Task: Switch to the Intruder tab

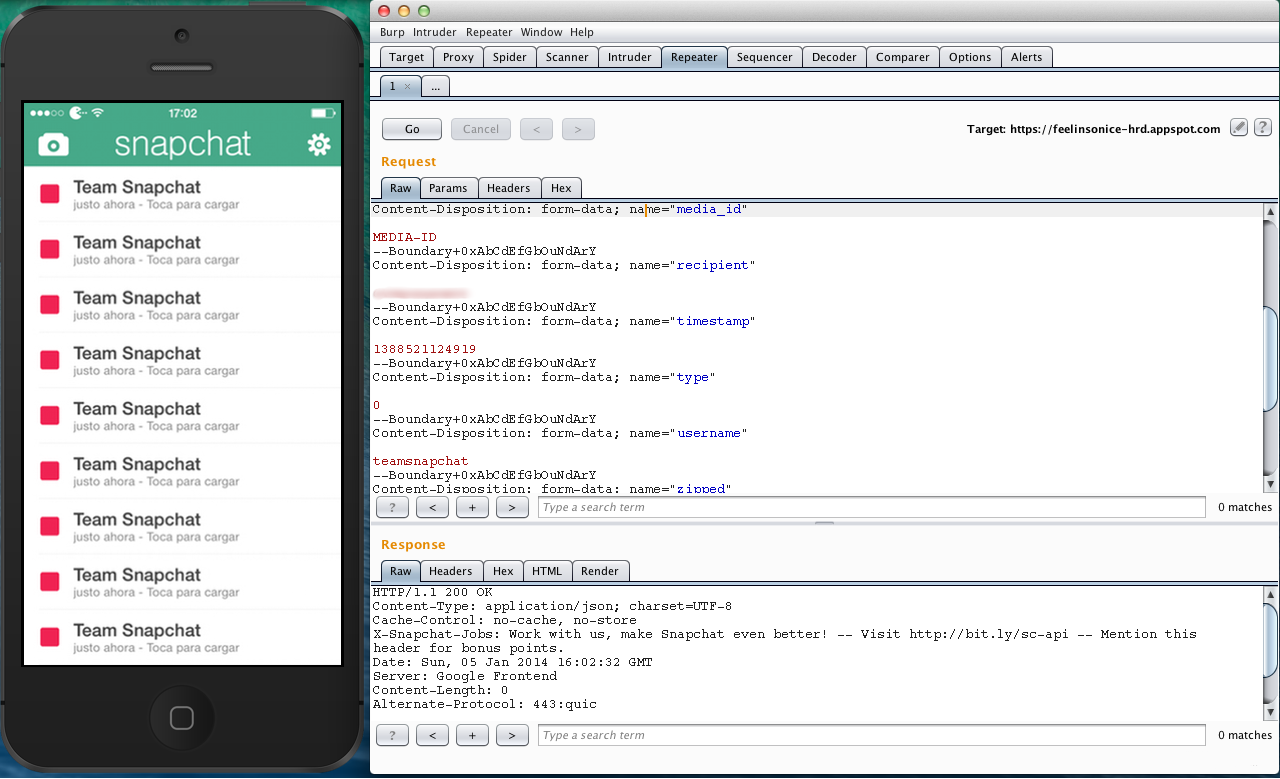Action: click(x=630, y=57)
